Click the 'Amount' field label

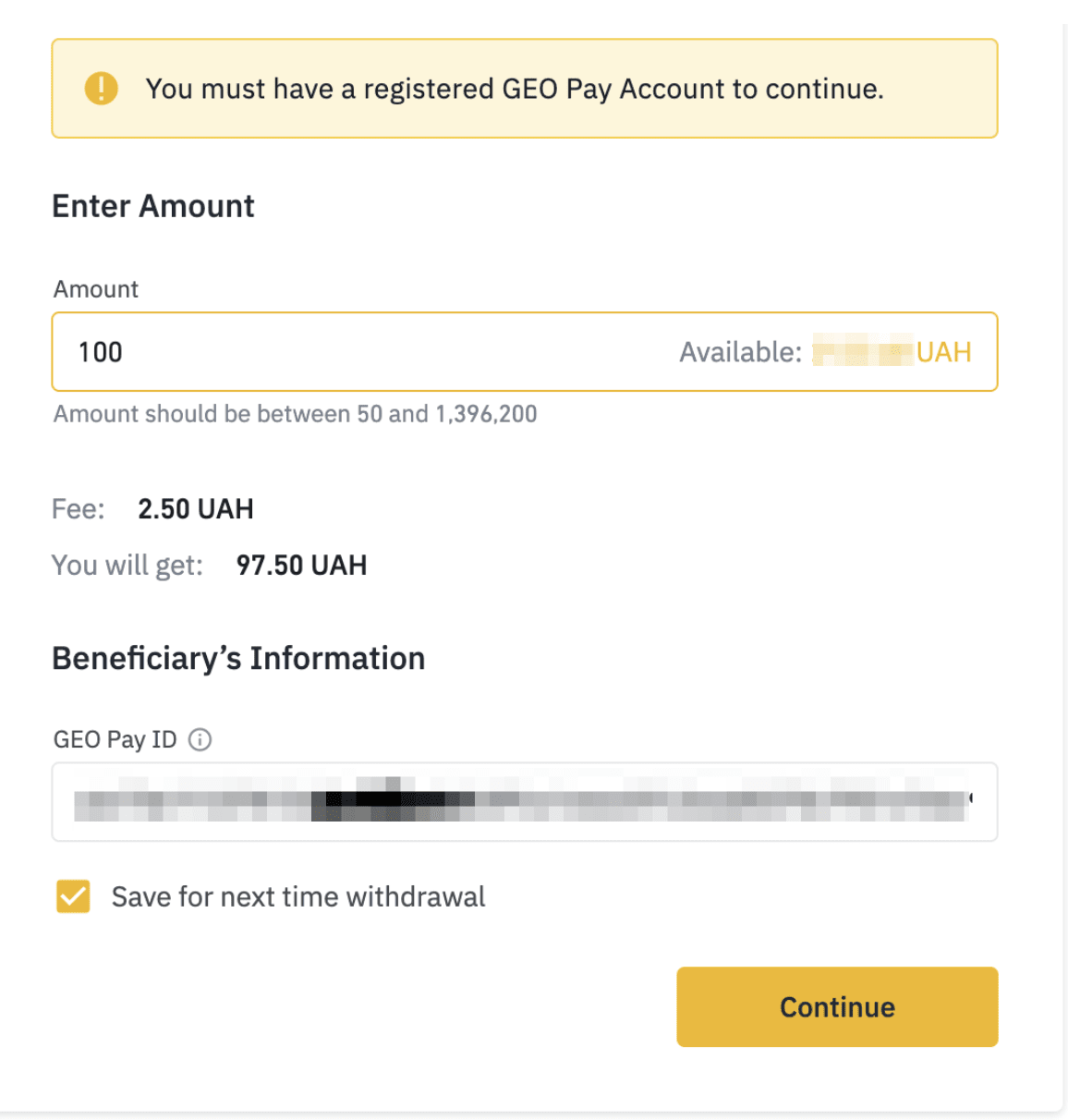click(x=96, y=289)
